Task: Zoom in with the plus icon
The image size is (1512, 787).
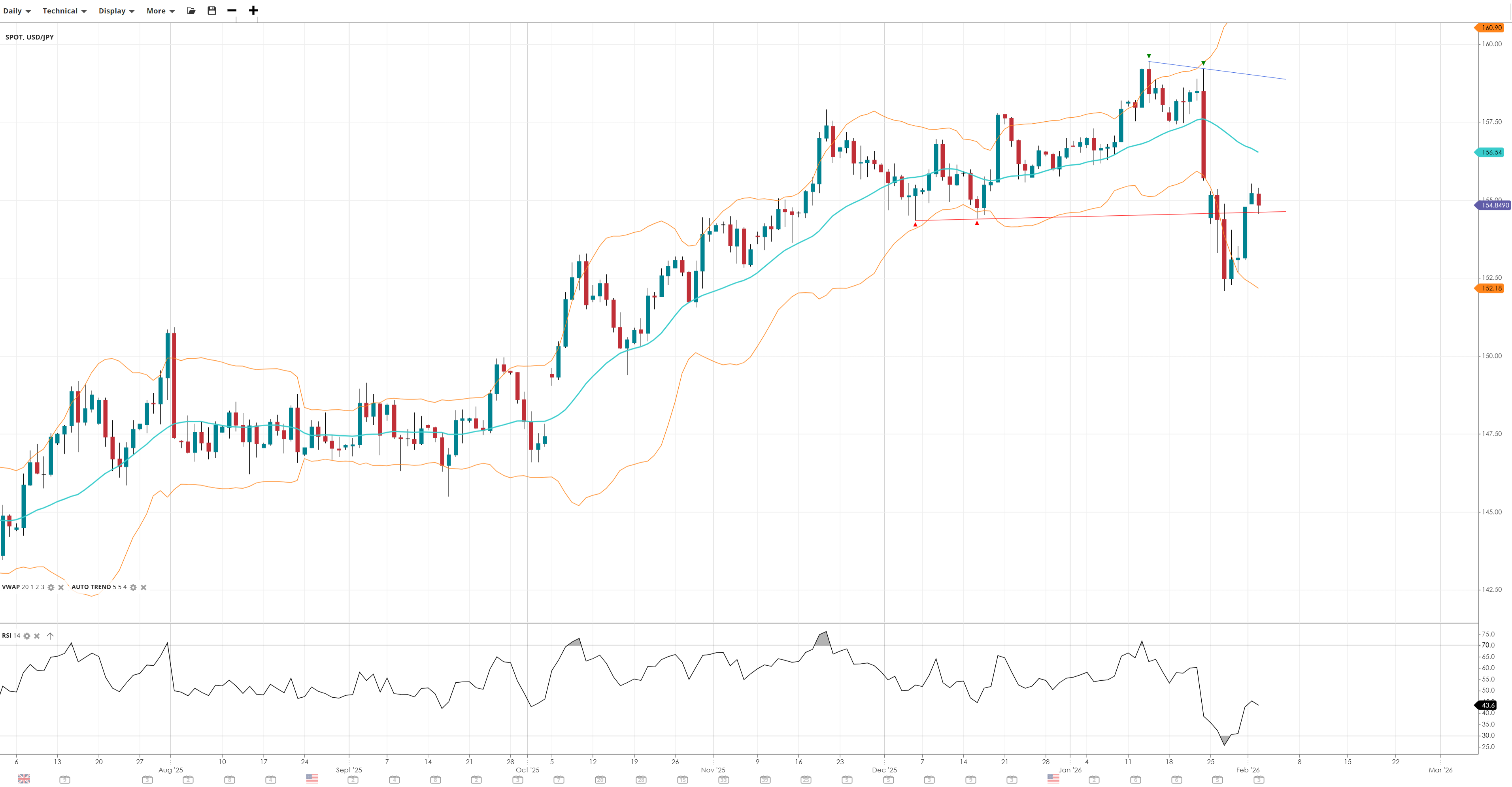Action: point(253,11)
